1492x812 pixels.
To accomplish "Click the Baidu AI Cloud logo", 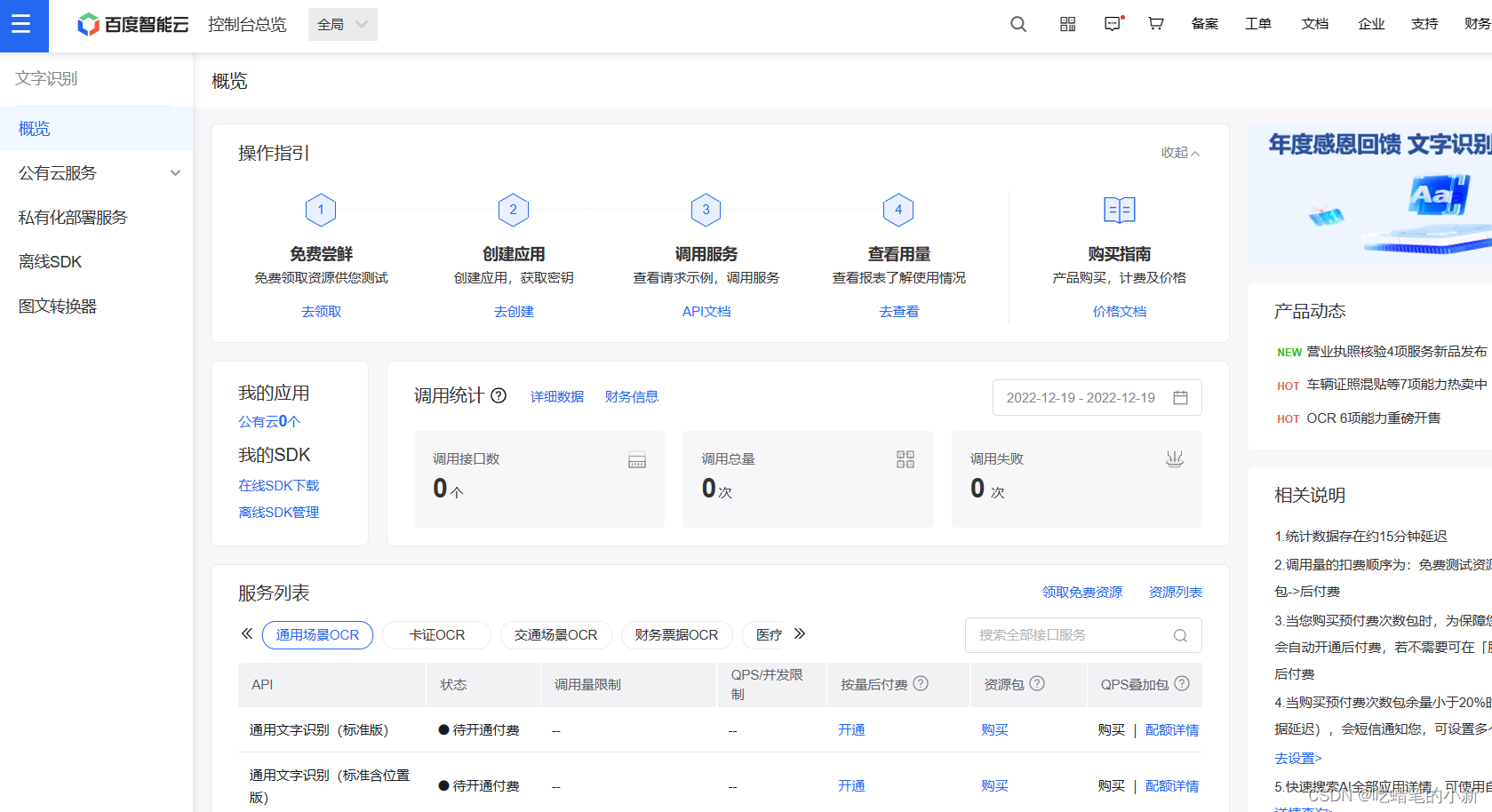I will [132, 24].
